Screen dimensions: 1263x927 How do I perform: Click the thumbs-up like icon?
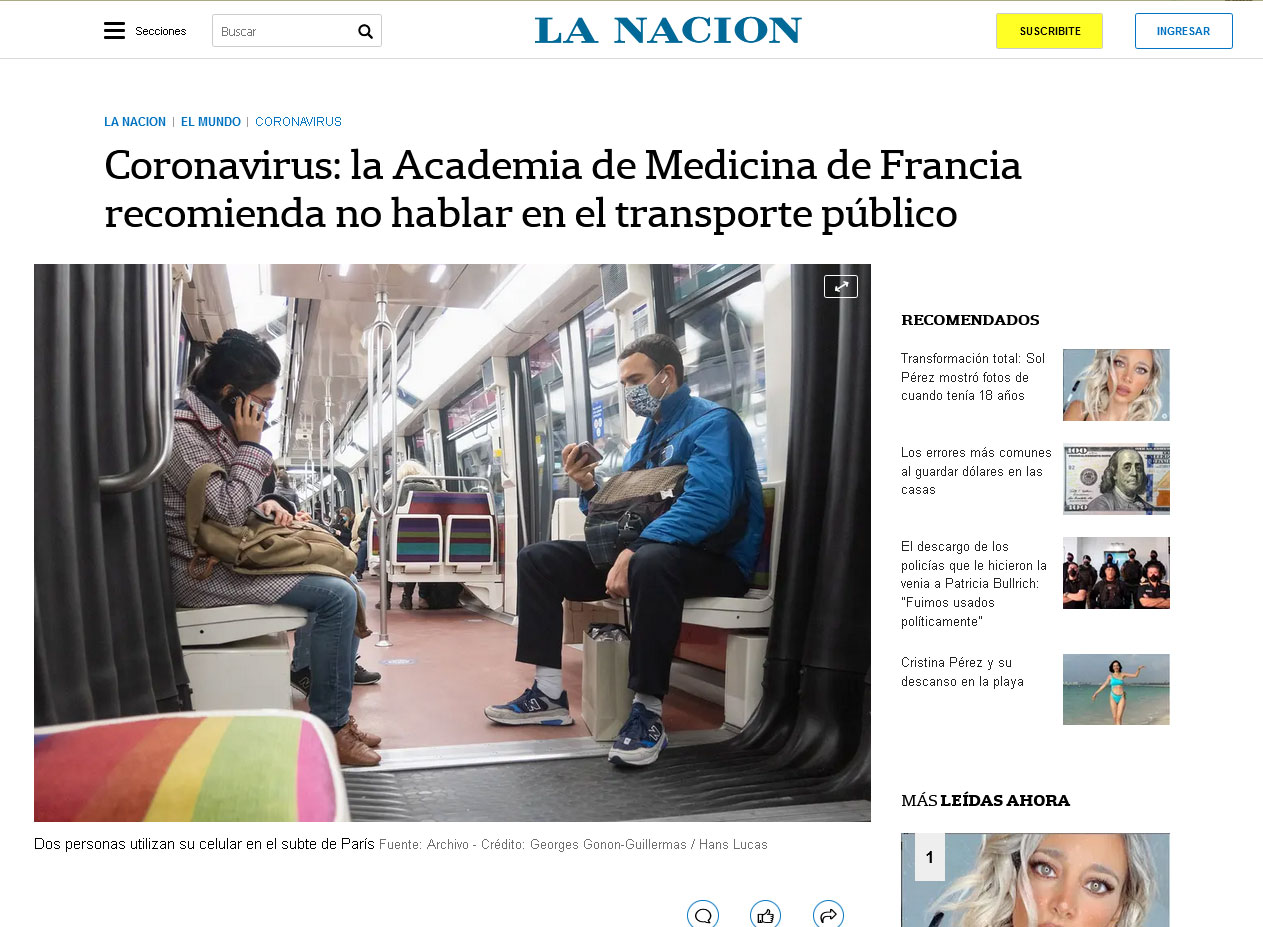click(x=766, y=914)
